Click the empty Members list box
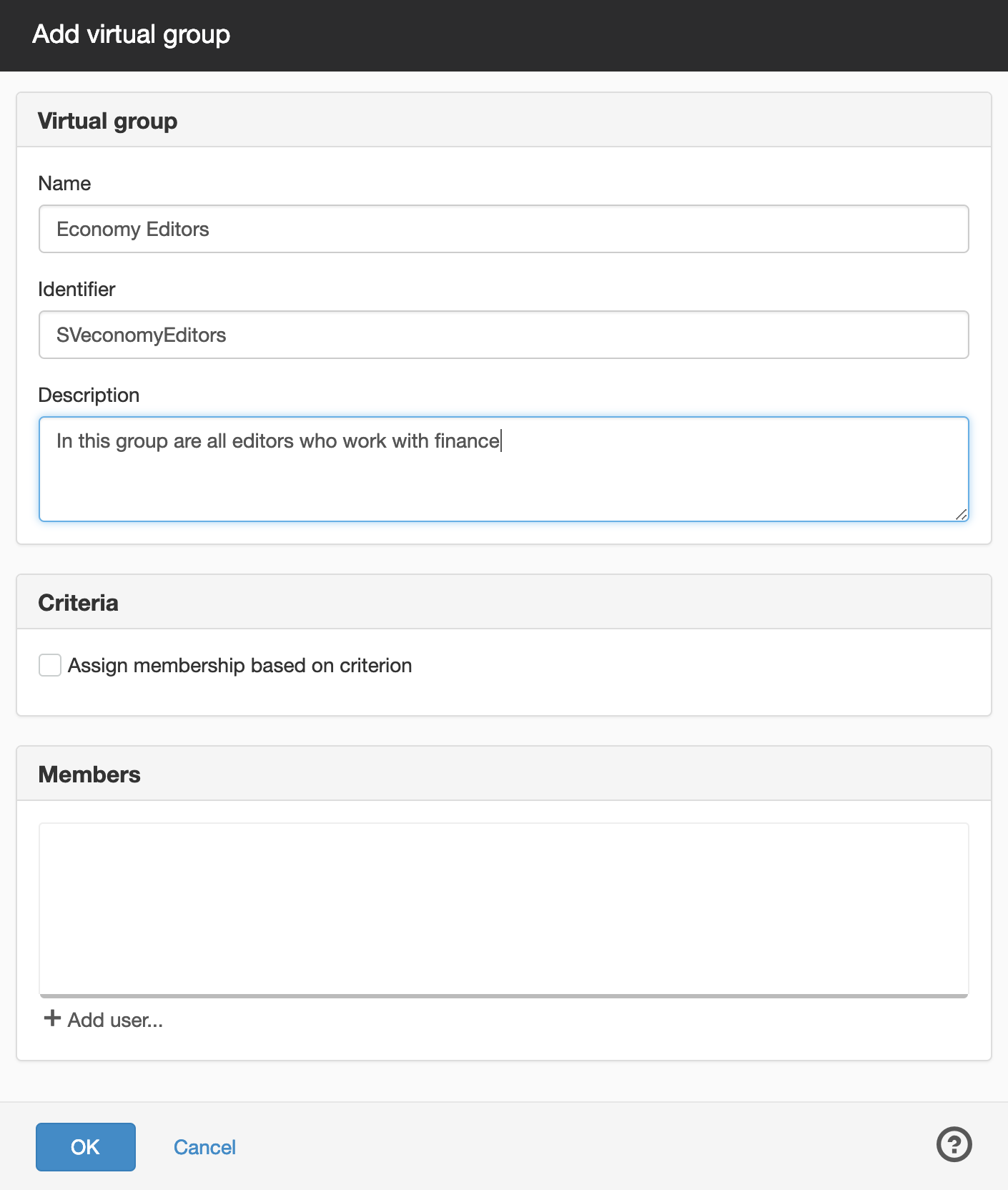This screenshot has height=1190, width=1008. coord(504,910)
